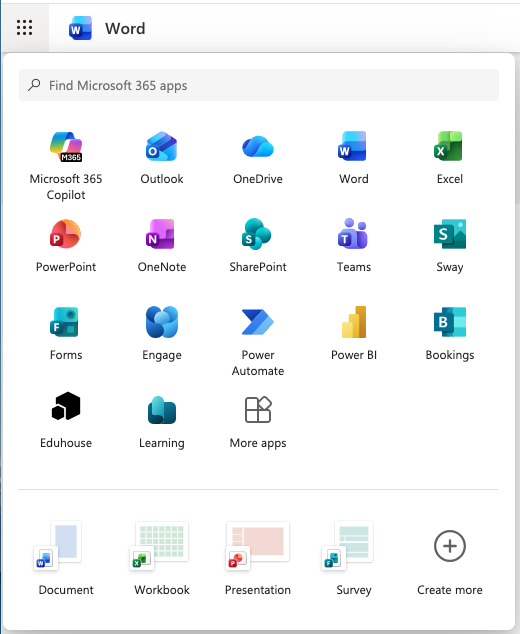Show More apps
This screenshot has height=634, width=520.
258,421
